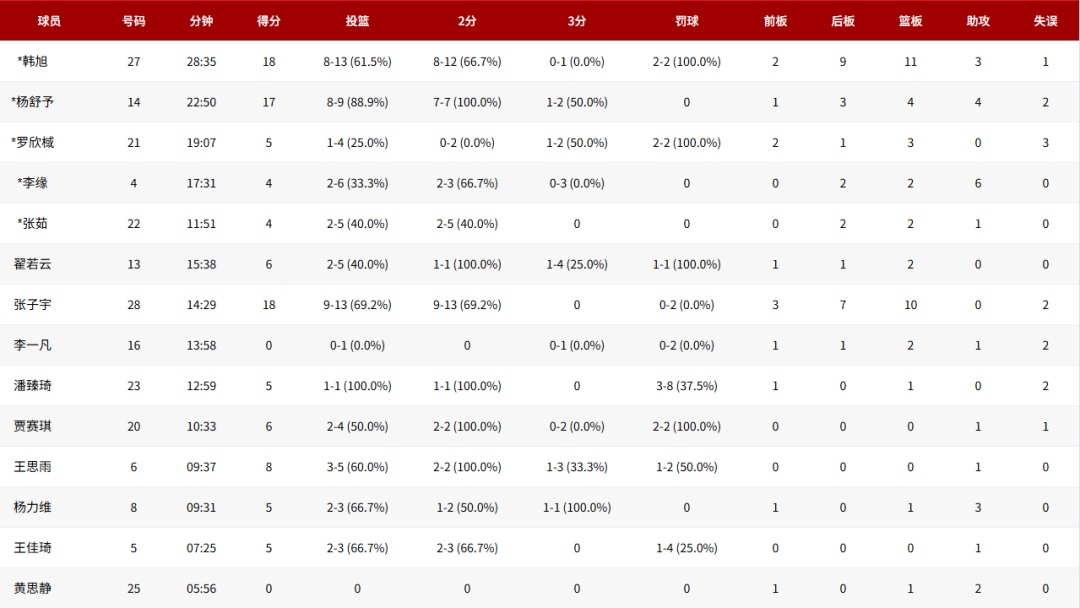Click the 前板 column header
Screen dimensions: 1080x608
(775, 21)
